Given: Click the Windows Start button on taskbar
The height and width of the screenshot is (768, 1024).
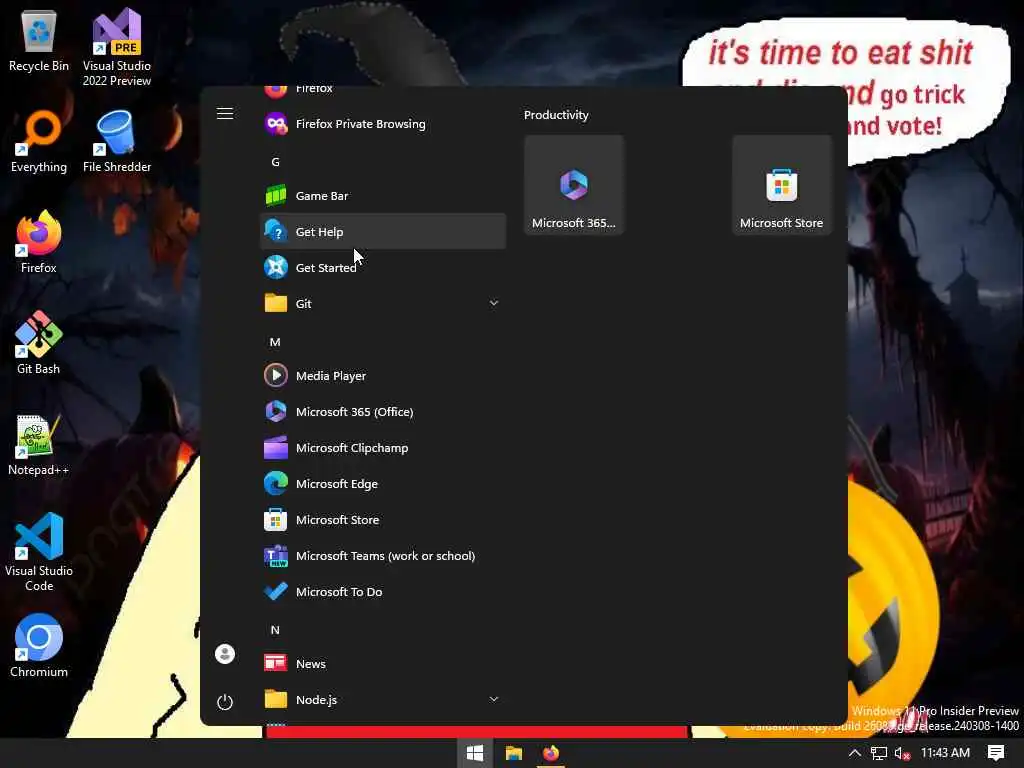Looking at the screenshot, I should point(475,753).
